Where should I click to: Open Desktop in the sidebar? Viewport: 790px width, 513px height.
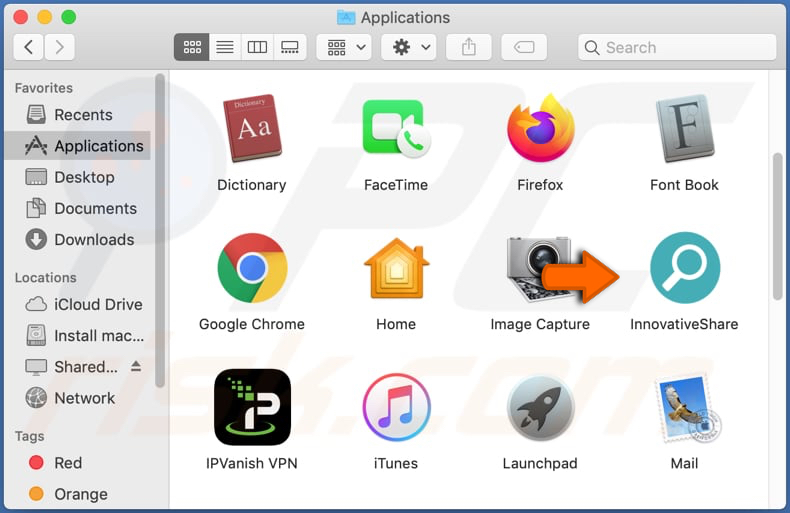[x=78, y=177]
